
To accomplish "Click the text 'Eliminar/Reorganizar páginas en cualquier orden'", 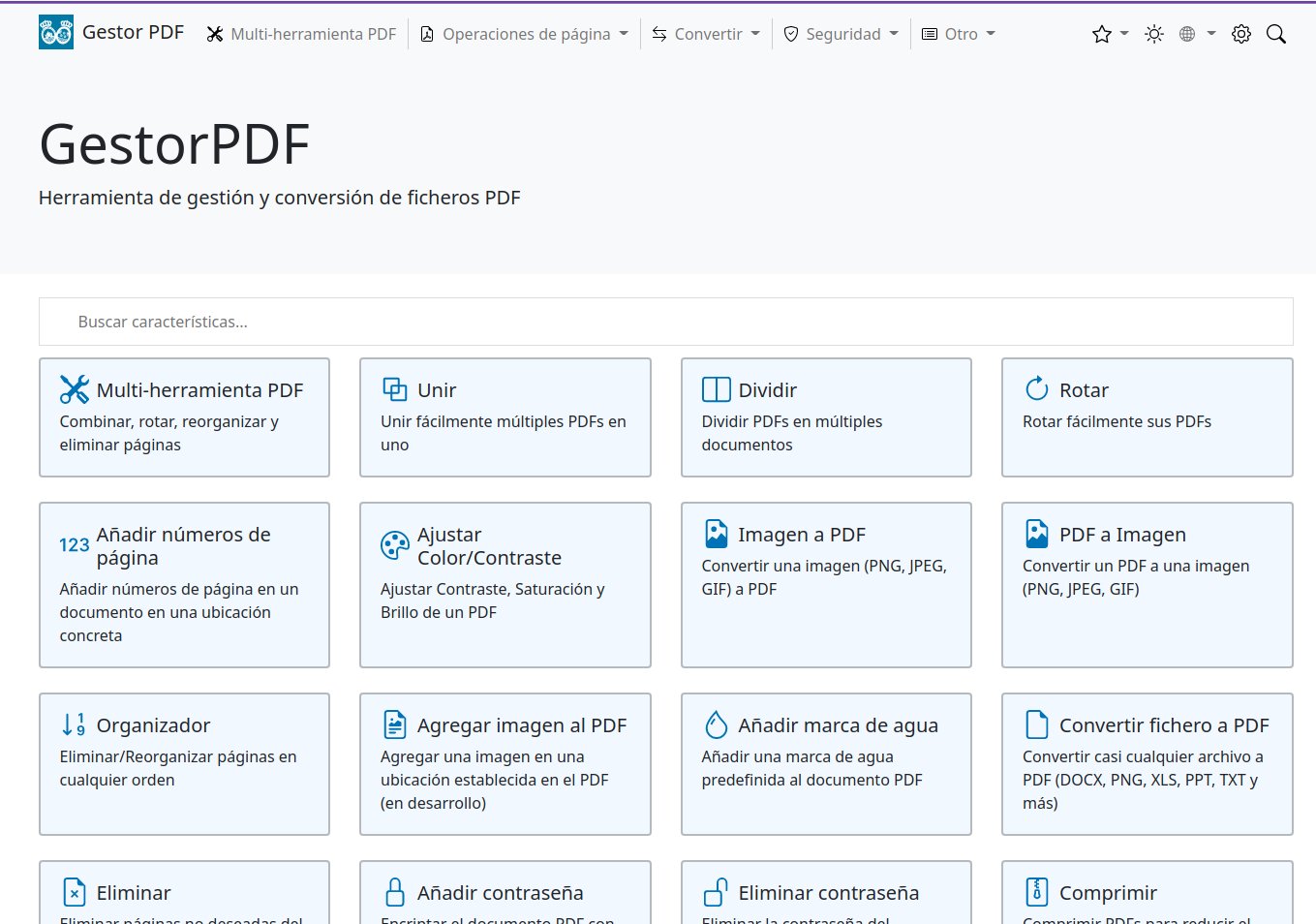I will point(178,768).
